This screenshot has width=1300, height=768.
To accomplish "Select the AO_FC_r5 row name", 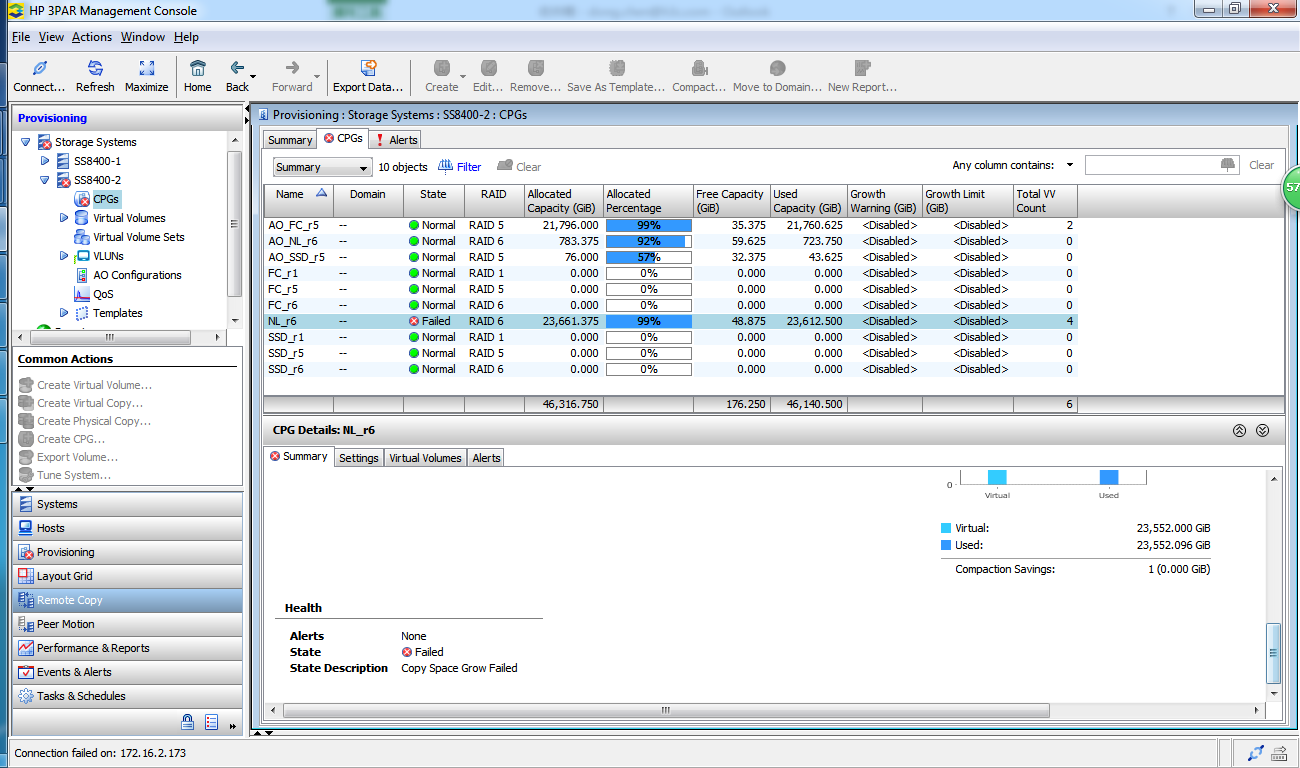I will click(293, 225).
